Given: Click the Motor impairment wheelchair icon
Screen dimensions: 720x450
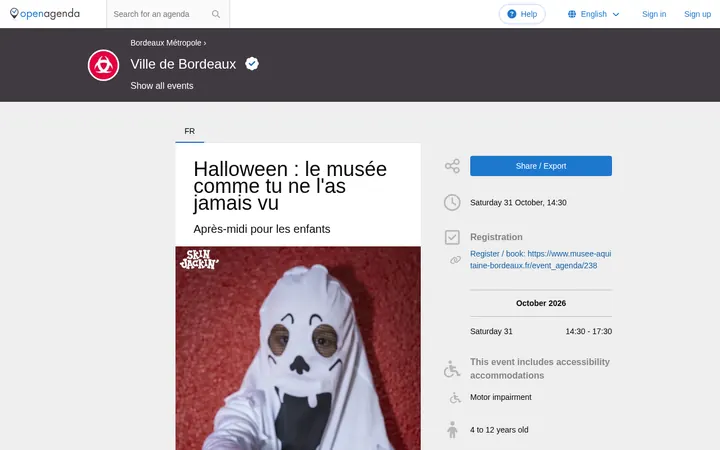Looking at the screenshot, I should (x=455, y=398).
